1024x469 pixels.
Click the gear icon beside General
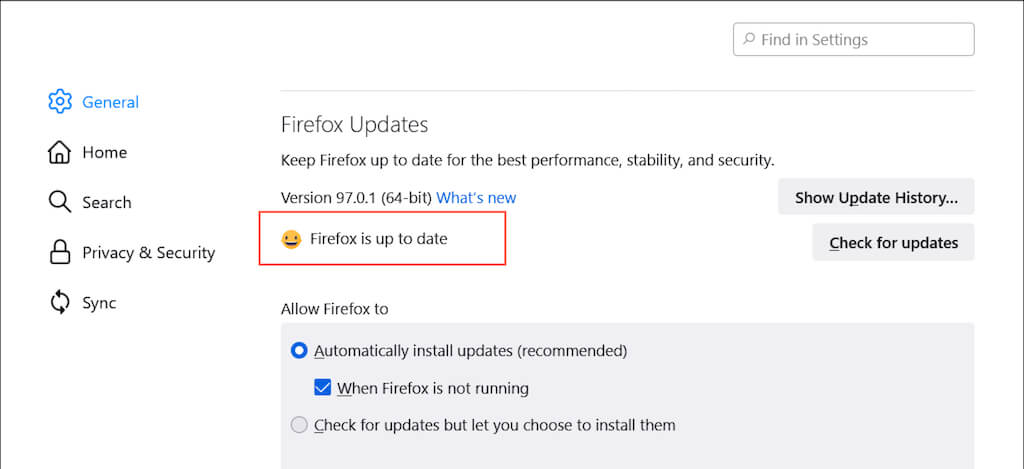(x=60, y=102)
